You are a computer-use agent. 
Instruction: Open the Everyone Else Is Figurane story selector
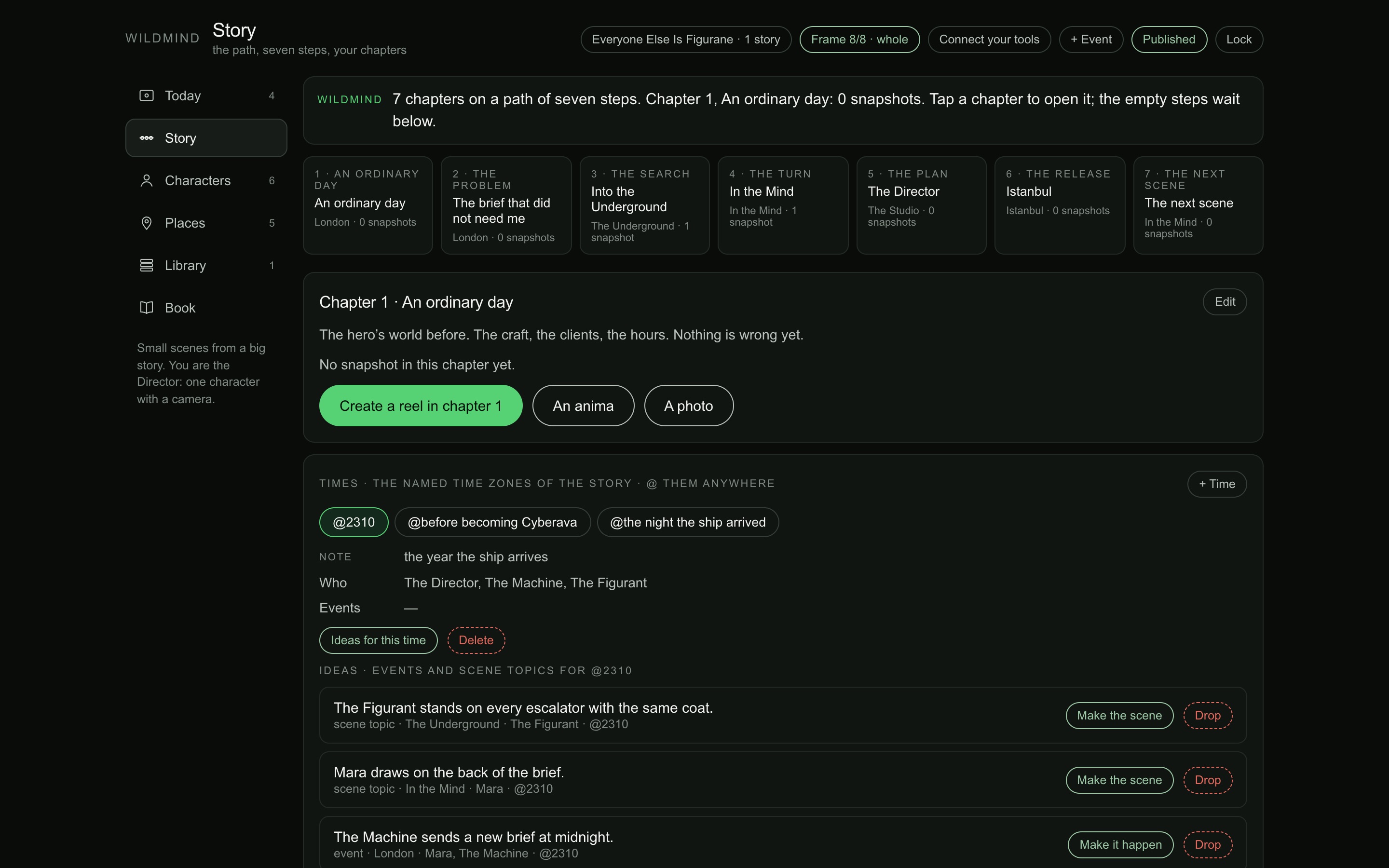tap(686, 39)
